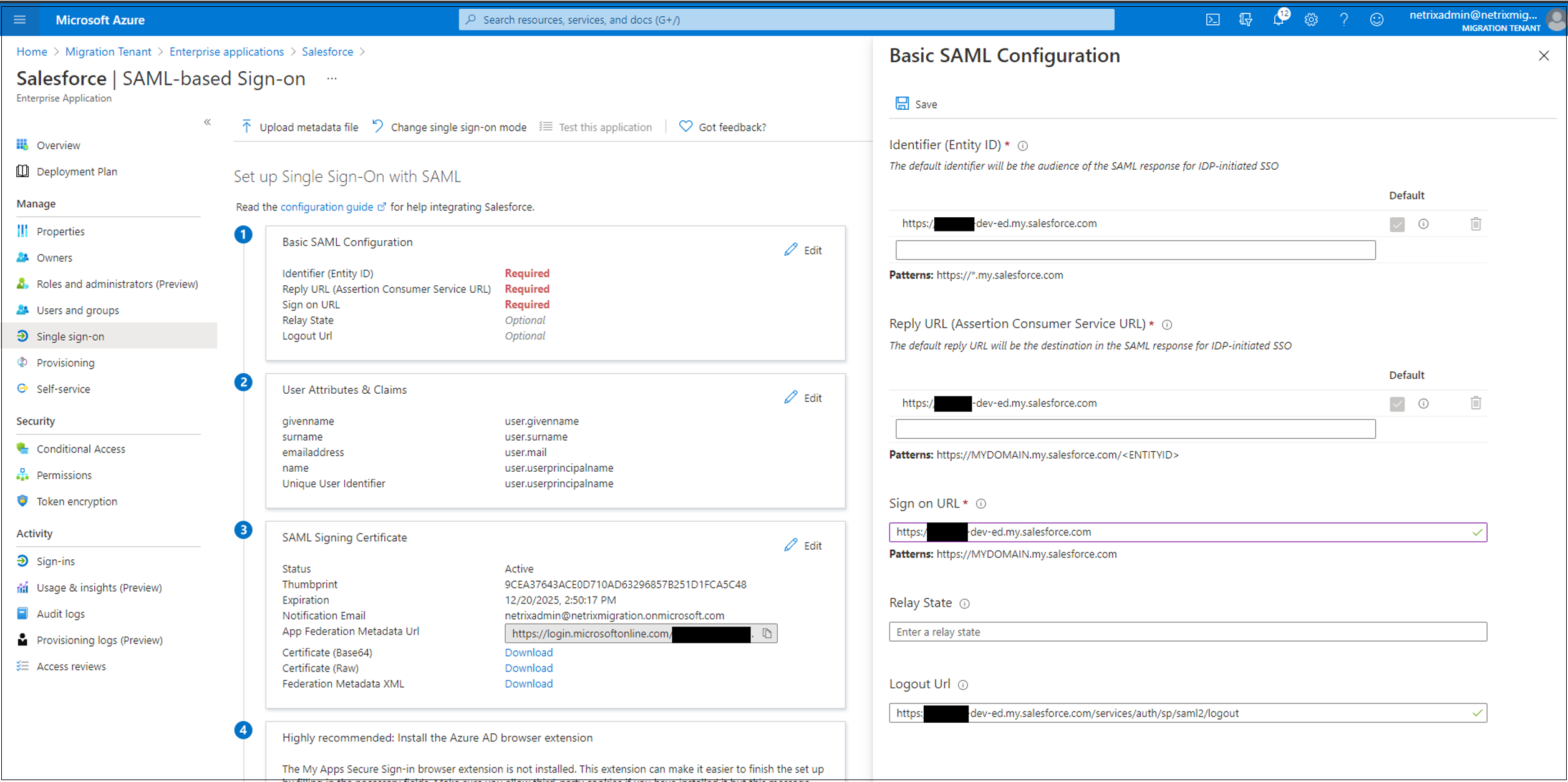Download the Federation Metadata XML
The image size is (1568, 782).
tap(529, 683)
